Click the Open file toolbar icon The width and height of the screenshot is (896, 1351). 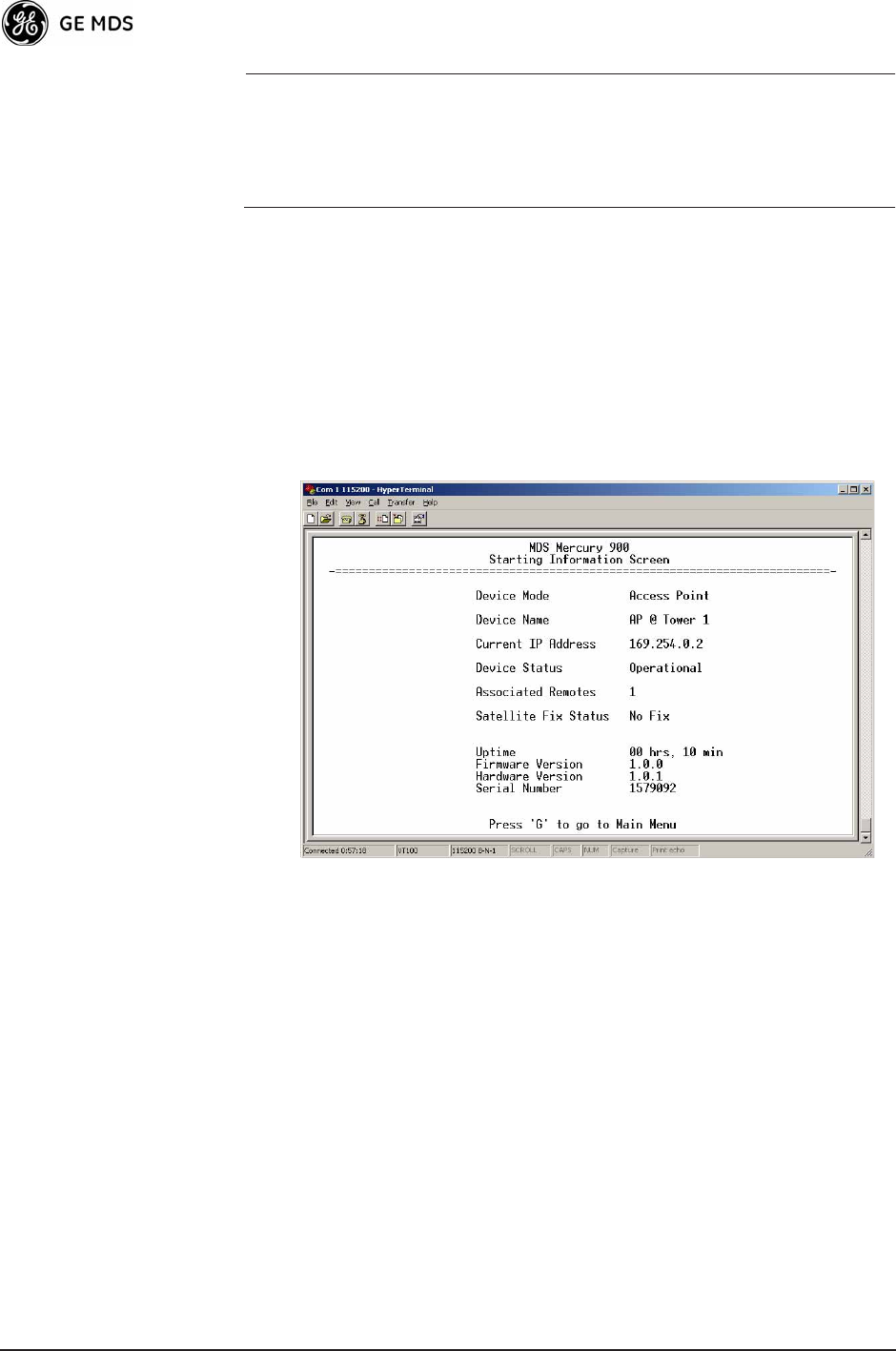tap(326, 519)
